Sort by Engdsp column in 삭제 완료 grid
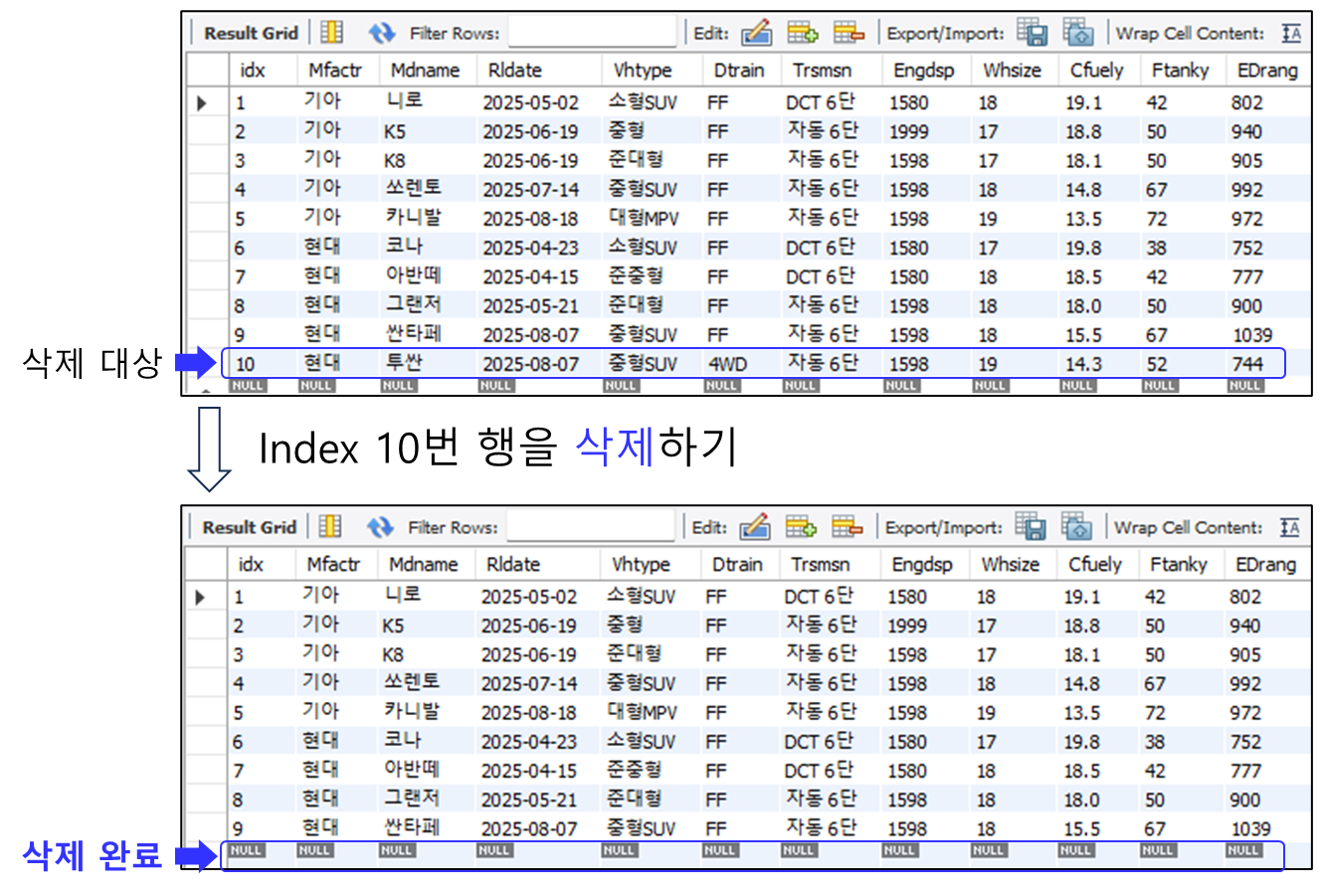Viewport: 1322px width, 896px height. click(924, 565)
